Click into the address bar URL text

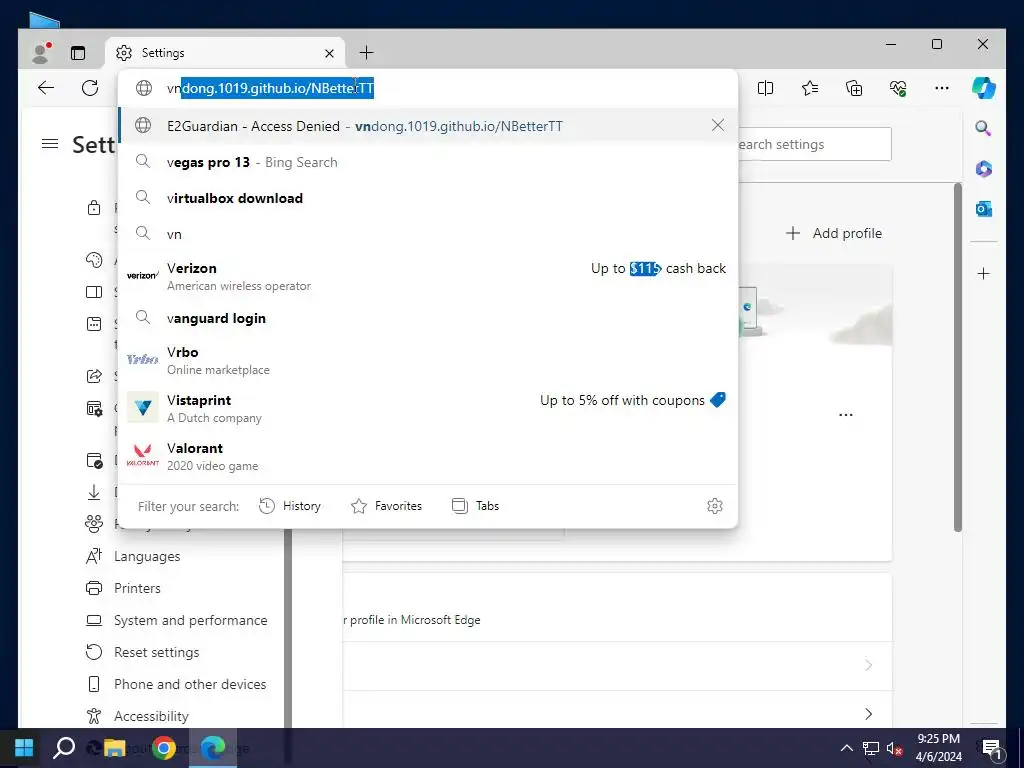coord(270,88)
